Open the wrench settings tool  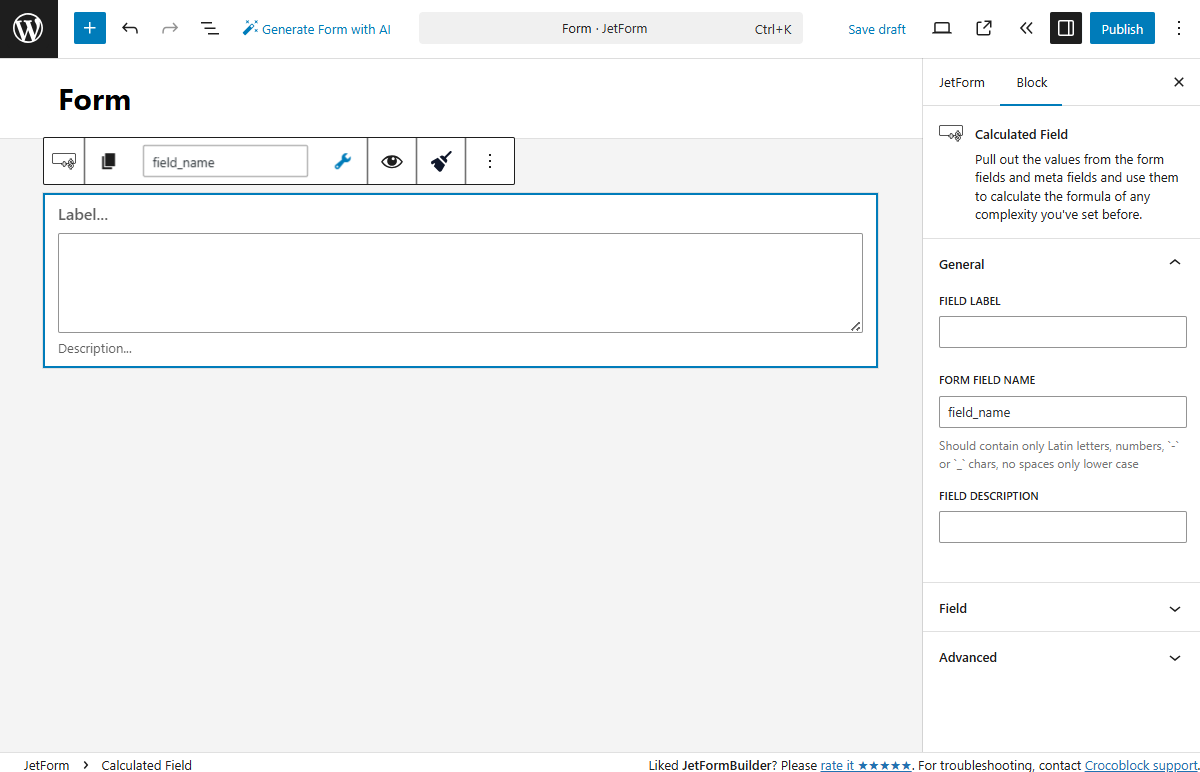click(x=342, y=161)
